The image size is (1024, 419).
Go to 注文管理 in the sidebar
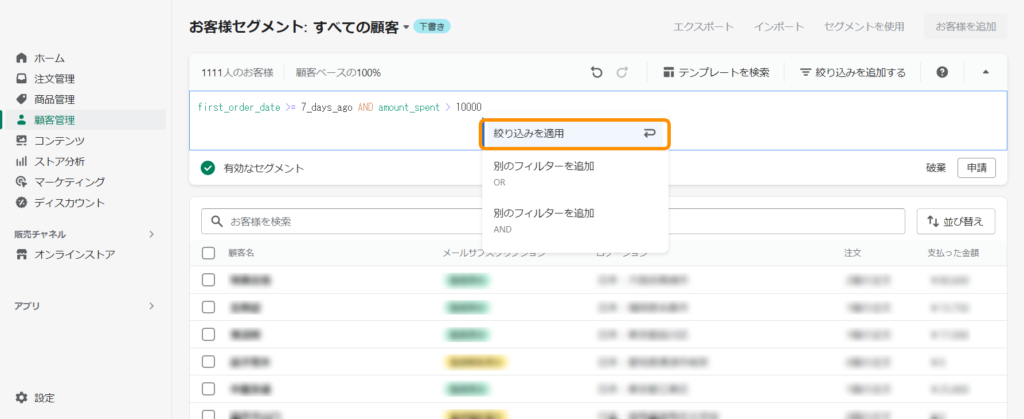click(54, 79)
